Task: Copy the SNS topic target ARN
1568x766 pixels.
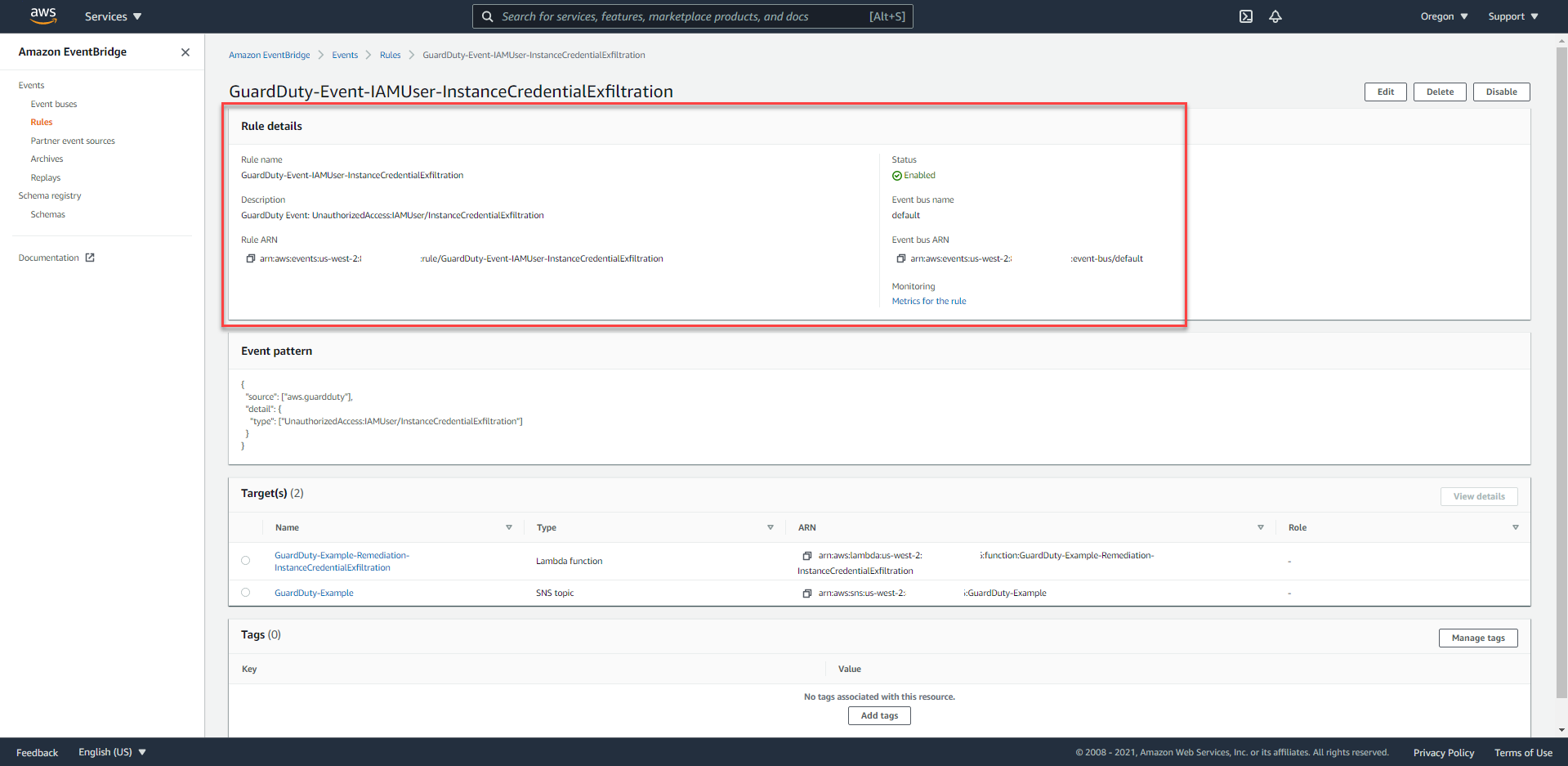Action: pyautogui.click(x=807, y=594)
